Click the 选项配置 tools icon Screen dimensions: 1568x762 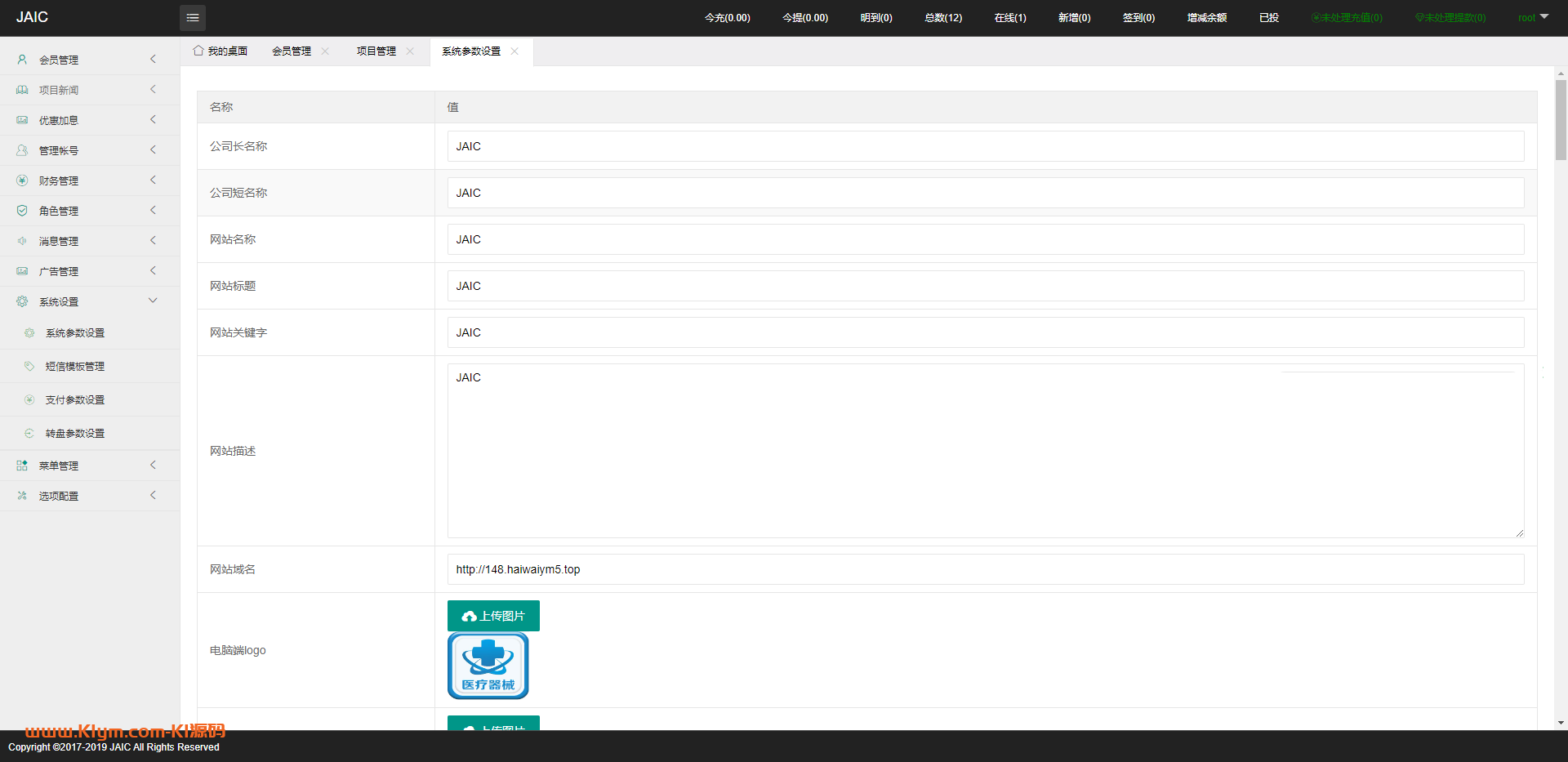point(22,496)
